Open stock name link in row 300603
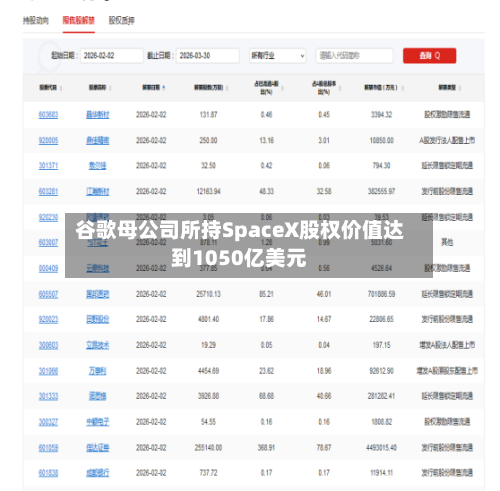The image size is (500, 491). click(98, 345)
